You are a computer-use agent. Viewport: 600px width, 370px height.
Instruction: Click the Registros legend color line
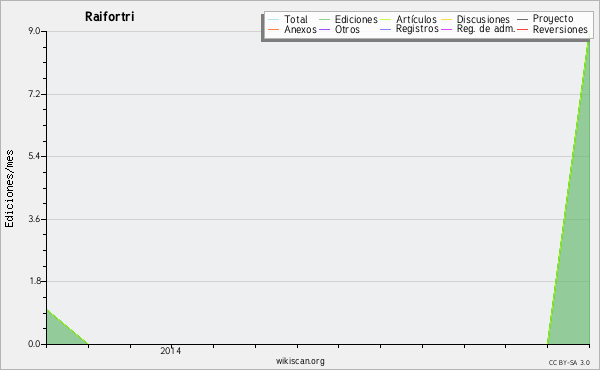click(x=386, y=29)
